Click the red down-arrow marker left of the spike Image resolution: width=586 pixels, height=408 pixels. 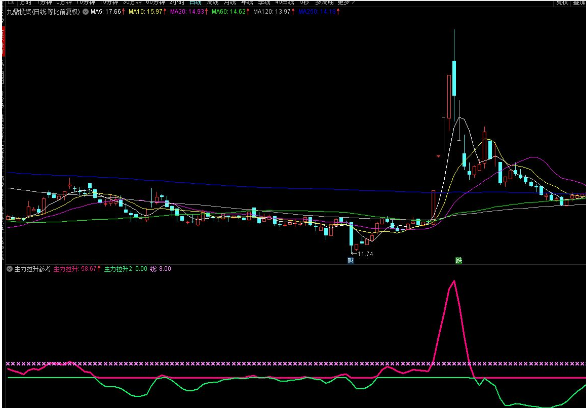click(439, 156)
